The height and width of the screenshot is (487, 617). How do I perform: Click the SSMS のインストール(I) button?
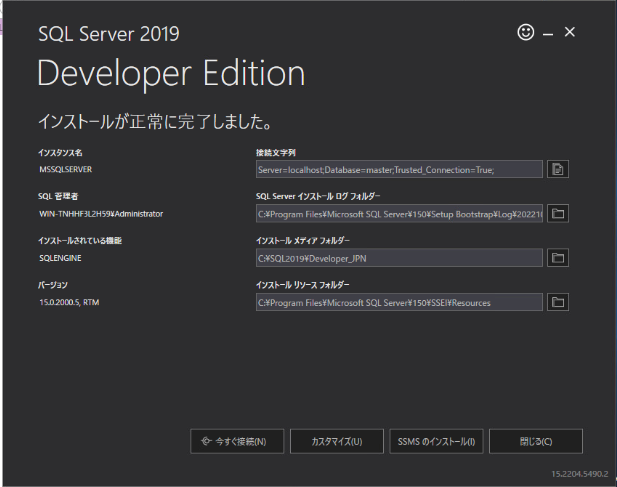436,441
